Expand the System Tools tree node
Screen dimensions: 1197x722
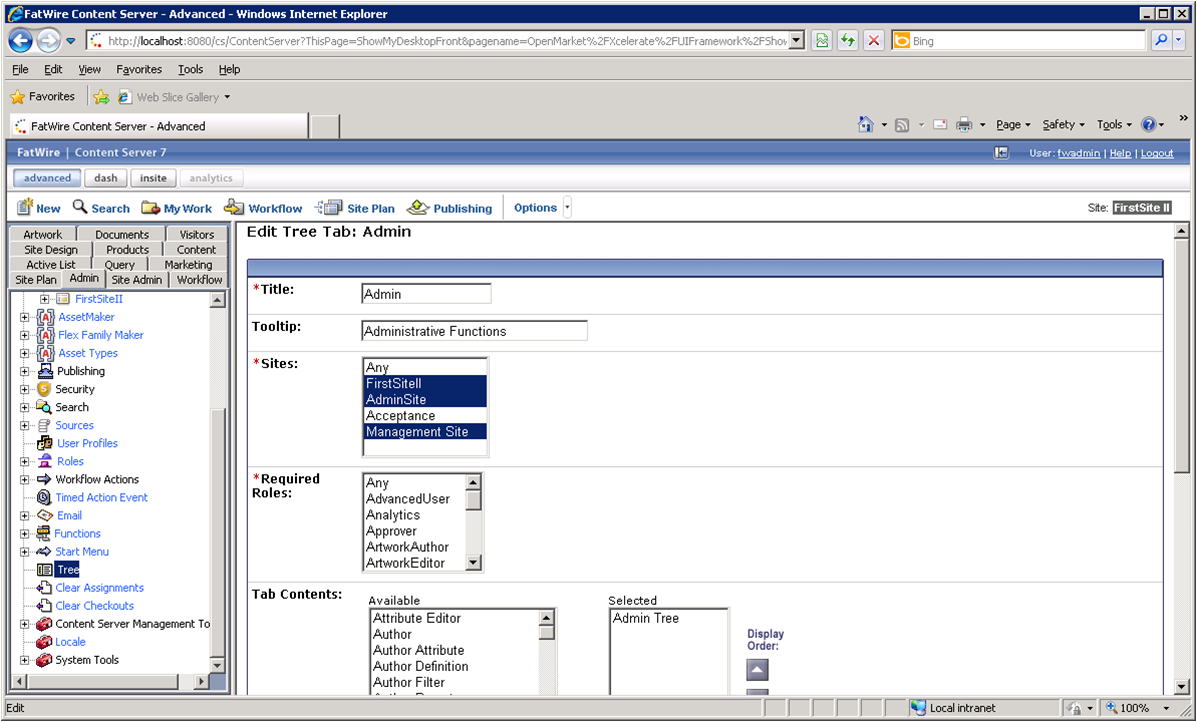point(24,660)
